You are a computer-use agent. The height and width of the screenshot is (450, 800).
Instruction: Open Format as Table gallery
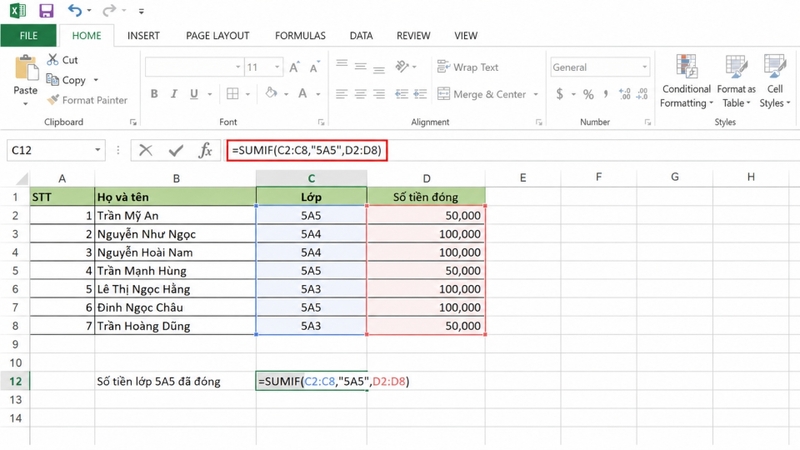click(x=736, y=81)
